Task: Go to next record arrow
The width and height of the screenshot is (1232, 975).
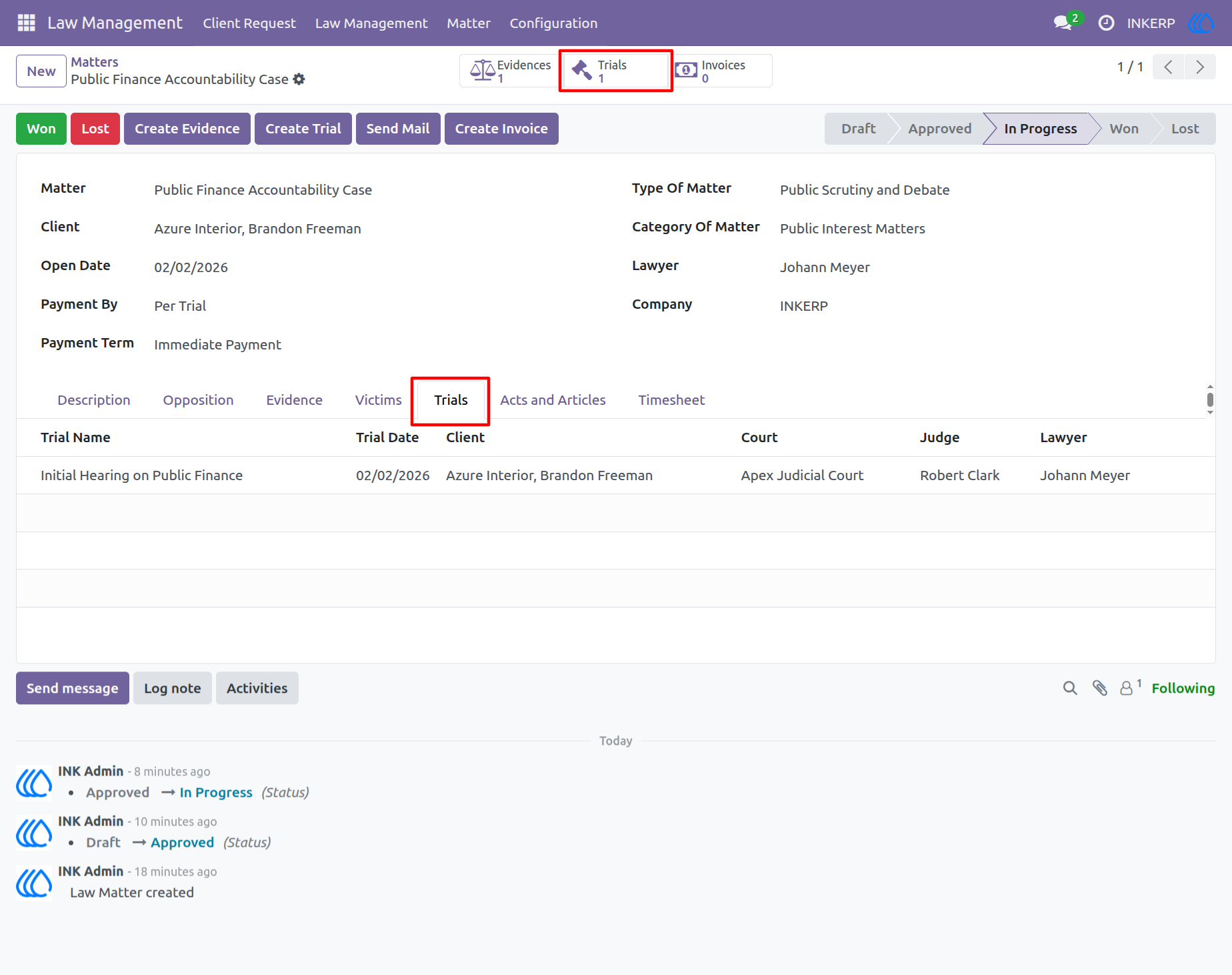Action: [x=1200, y=67]
